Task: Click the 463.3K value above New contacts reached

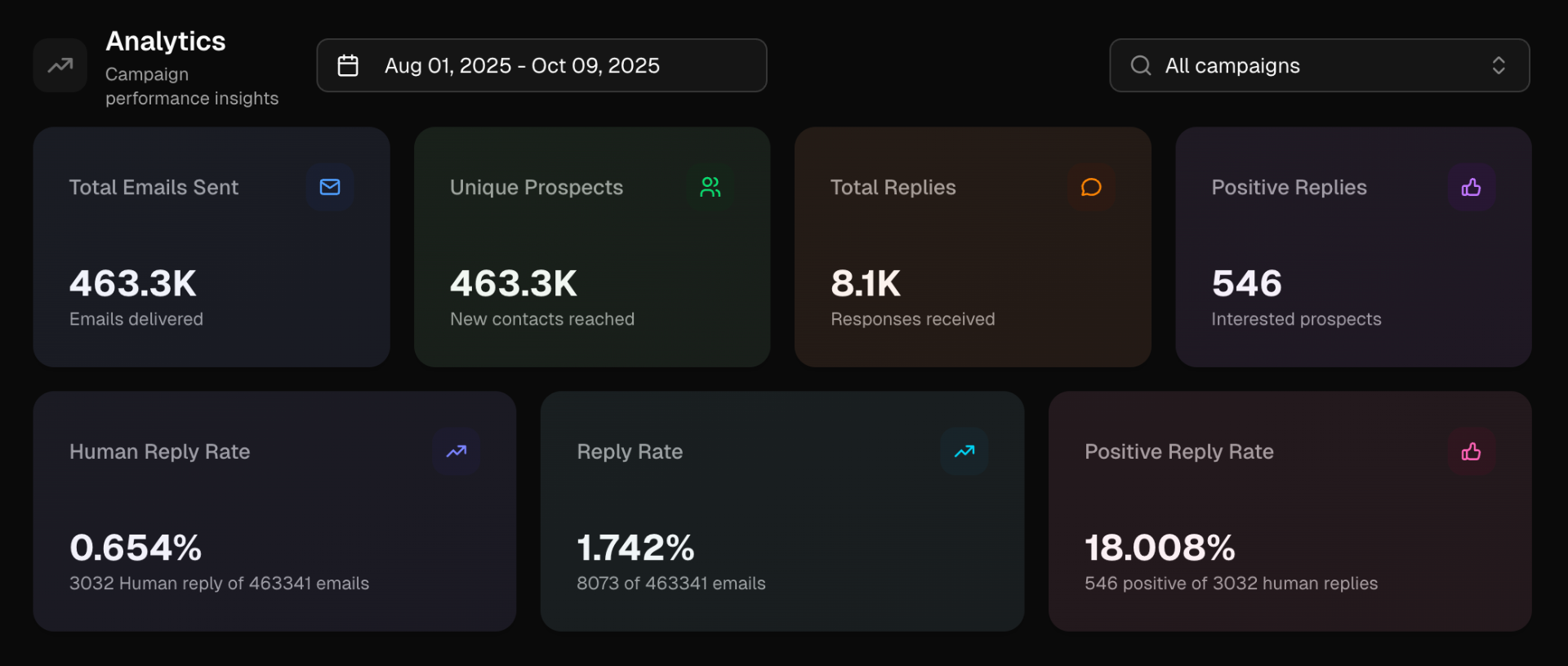Action: point(514,283)
